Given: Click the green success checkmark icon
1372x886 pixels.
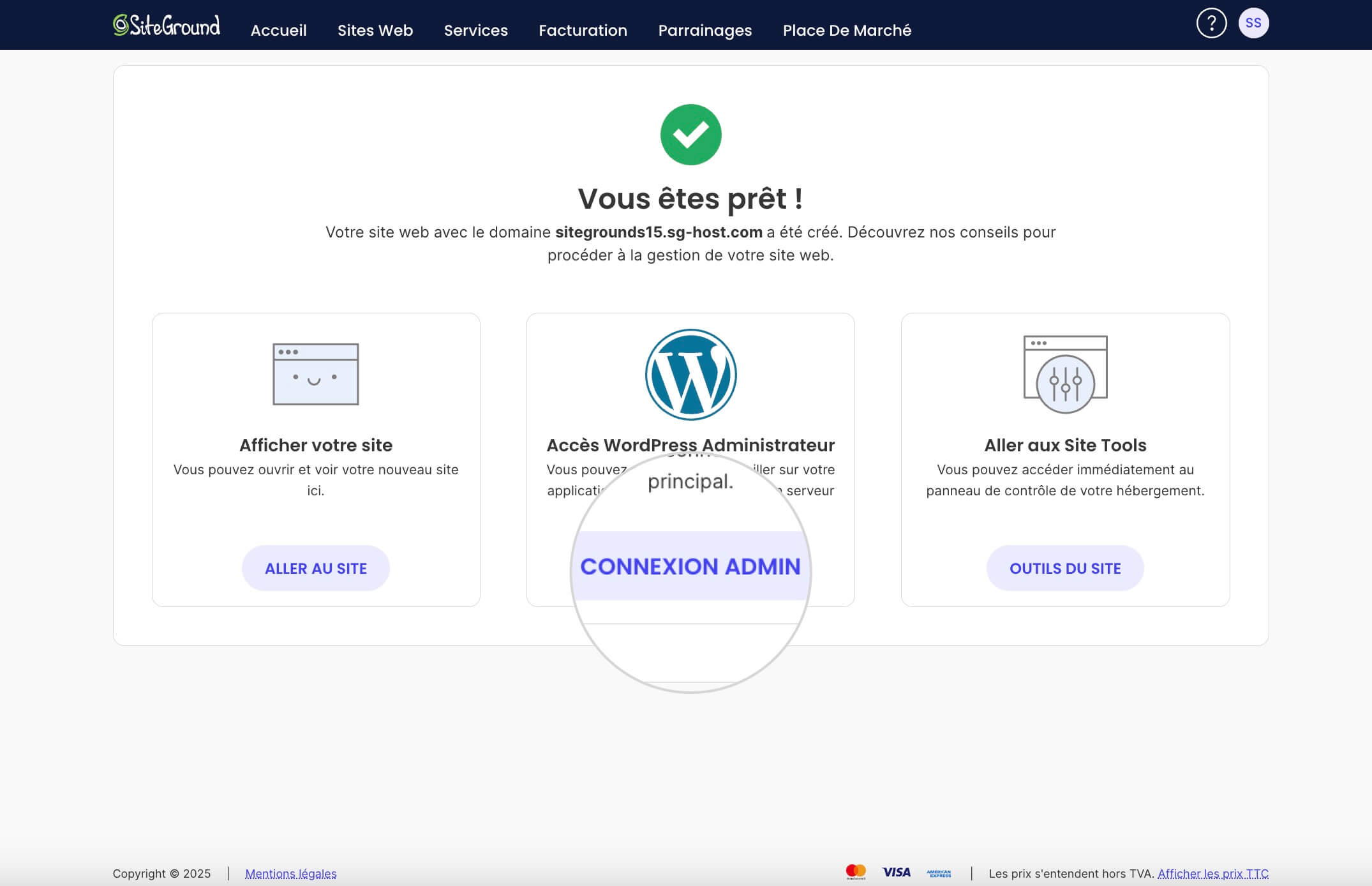Looking at the screenshot, I should point(690,135).
